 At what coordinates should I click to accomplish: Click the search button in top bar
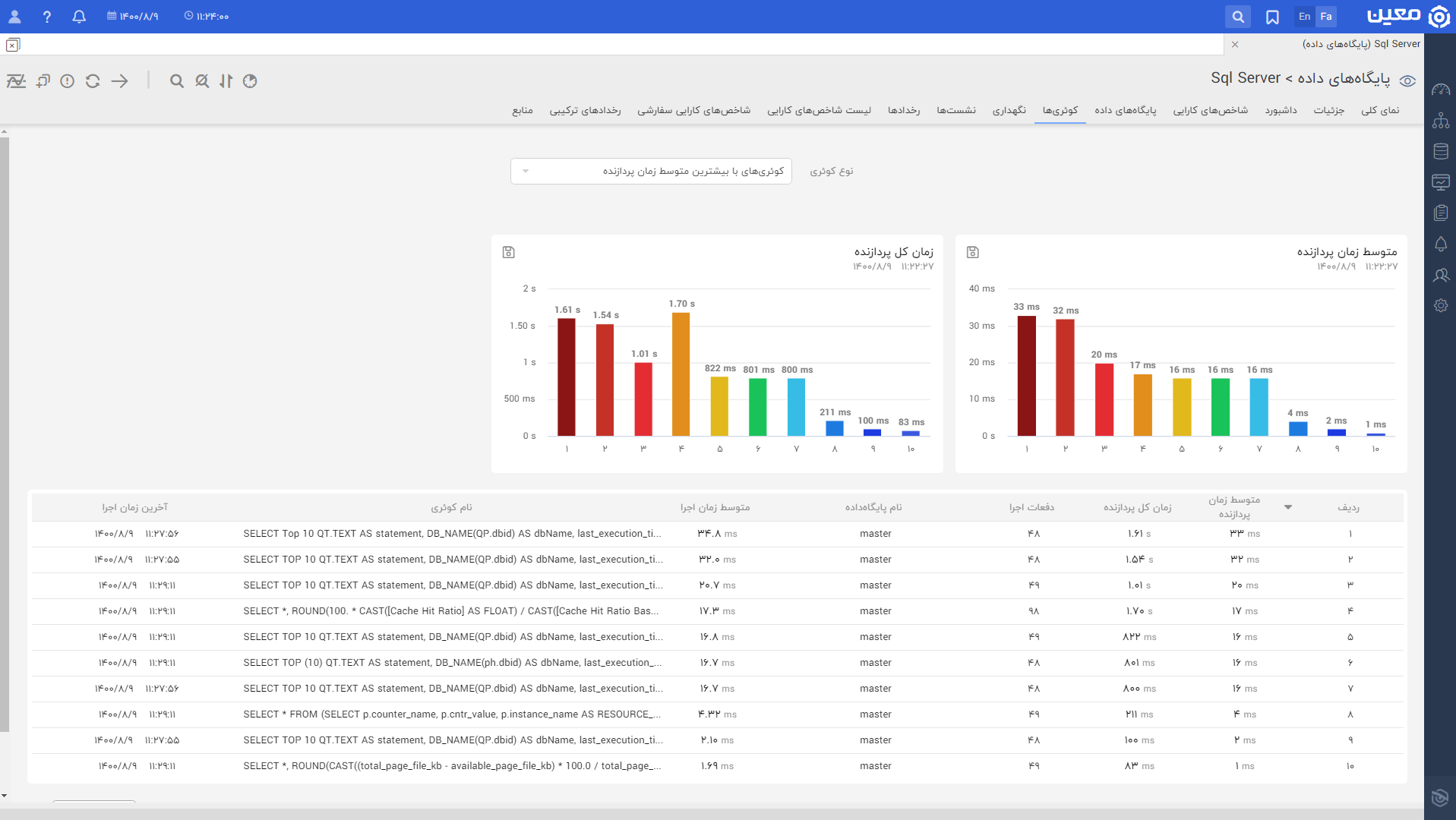1238,16
